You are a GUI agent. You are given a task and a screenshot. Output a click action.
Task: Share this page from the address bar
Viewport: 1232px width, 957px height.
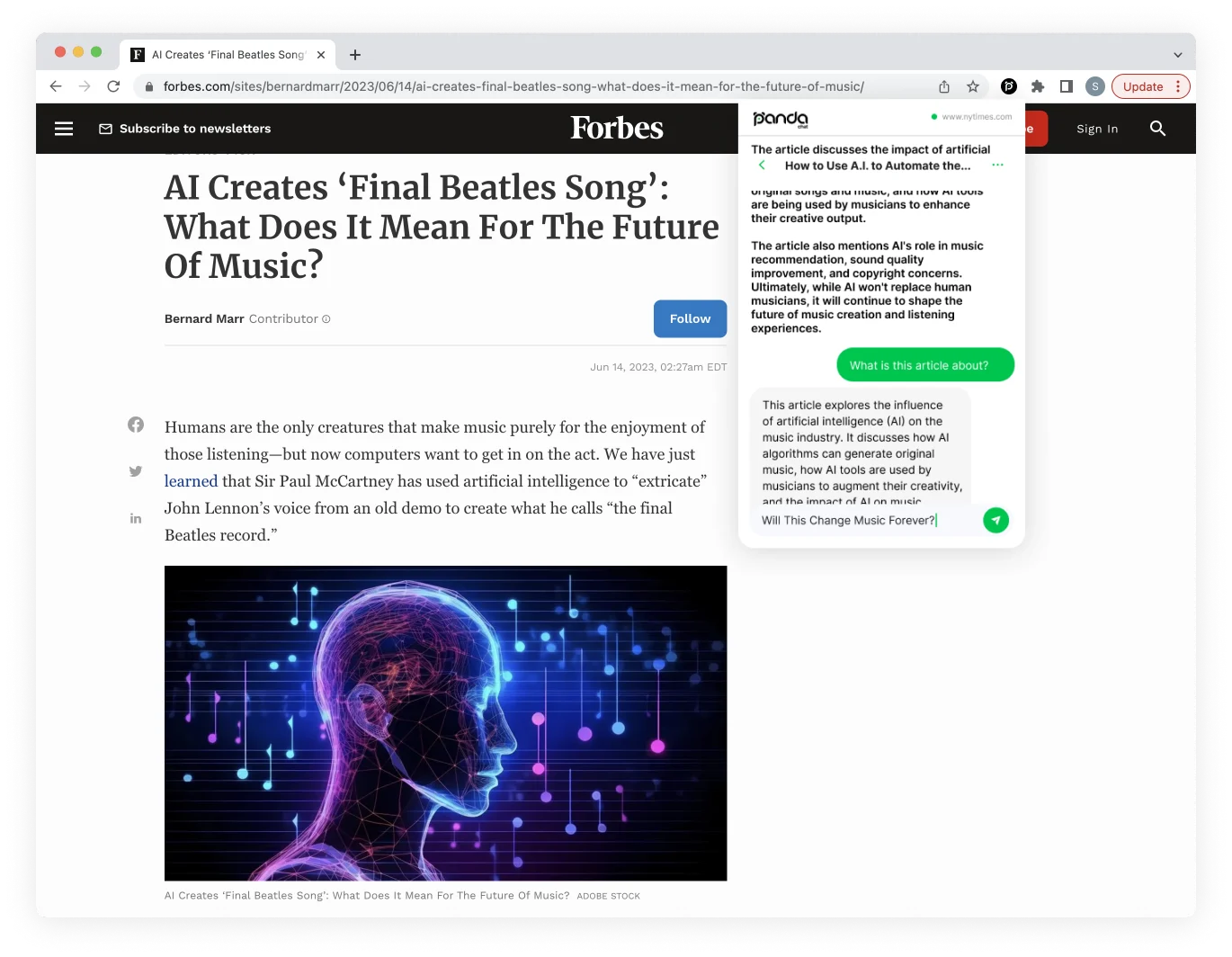point(944,86)
